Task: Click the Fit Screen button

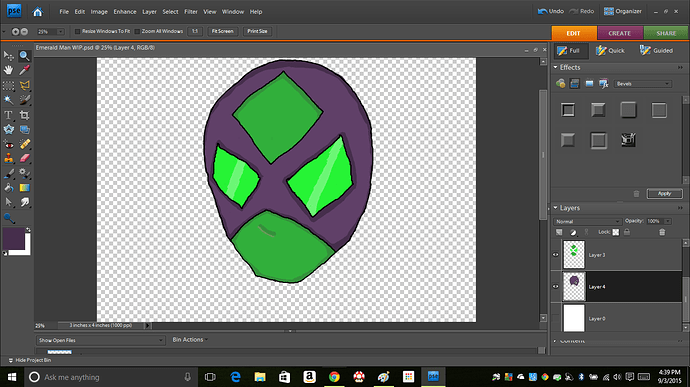Action: 223,31
